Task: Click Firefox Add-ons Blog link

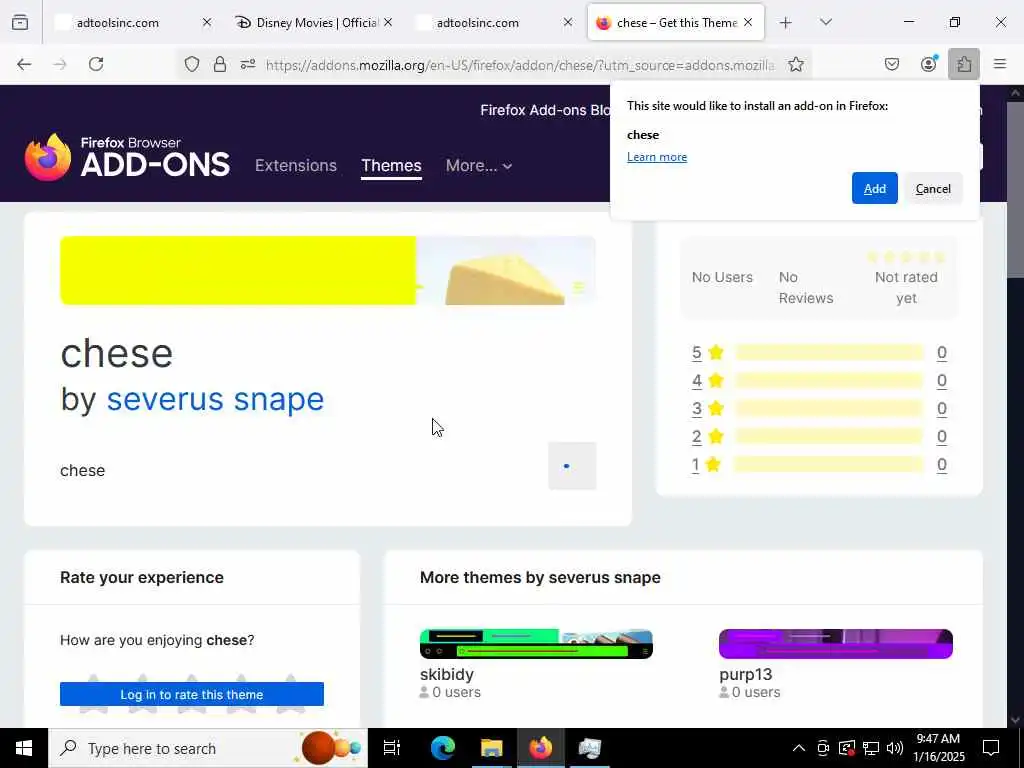Action: pyautogui.click(x=545, y=110)
